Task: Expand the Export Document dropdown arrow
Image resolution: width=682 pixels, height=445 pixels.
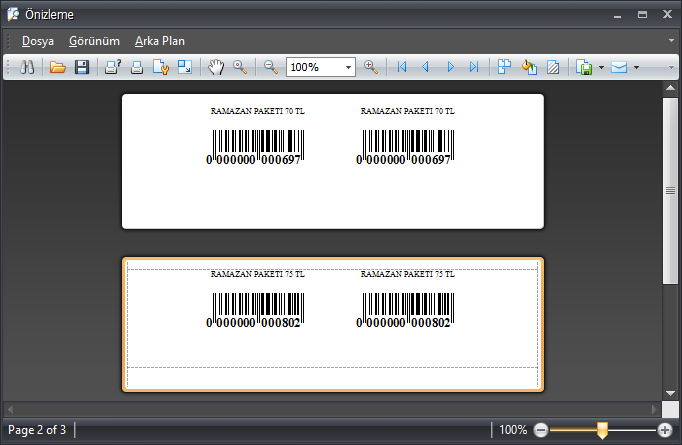Action: [601, 67]
